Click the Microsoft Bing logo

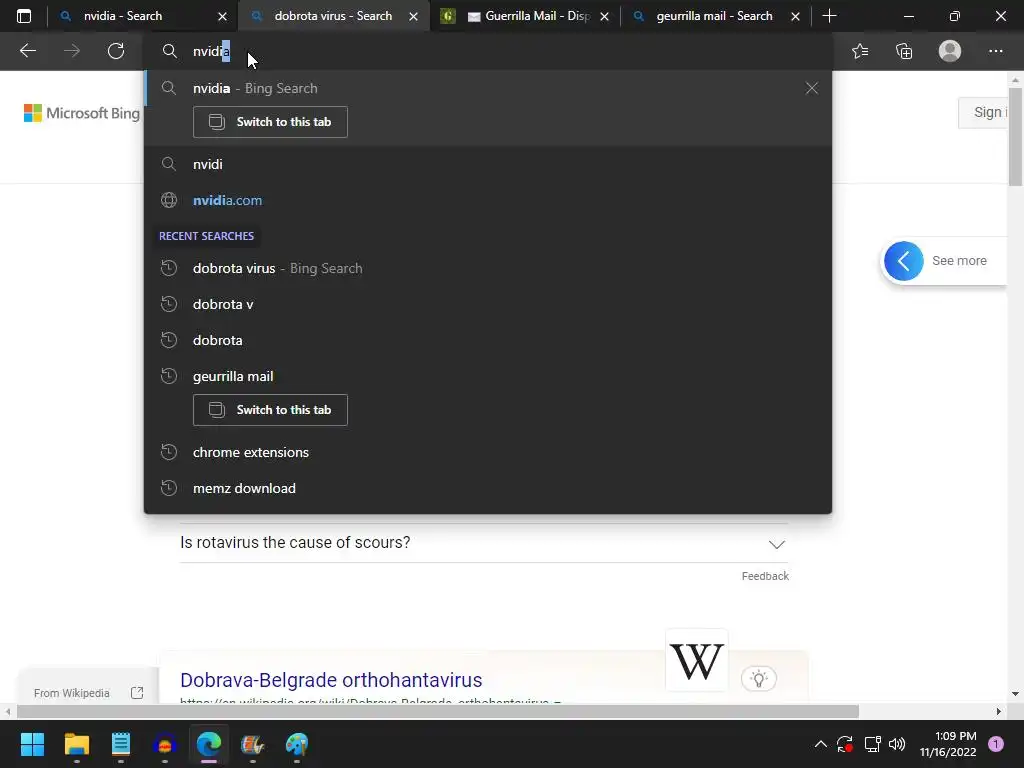point(82,113)
